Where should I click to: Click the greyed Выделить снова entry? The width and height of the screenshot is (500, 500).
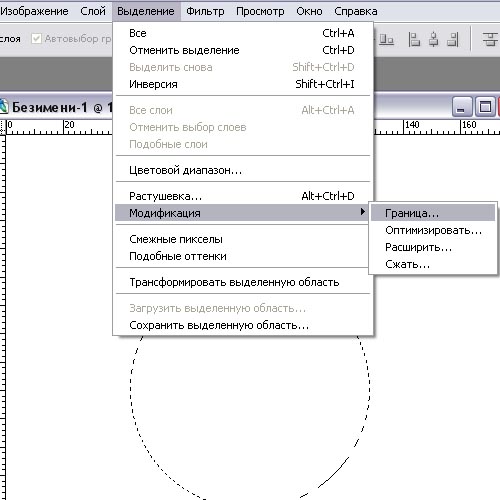(243, 67)
